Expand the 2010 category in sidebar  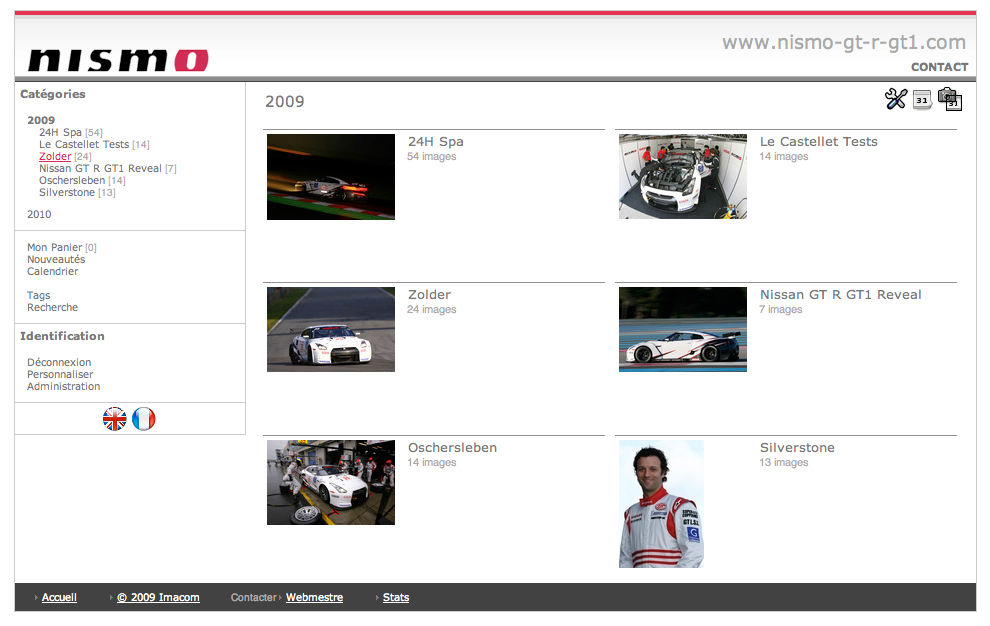click(39, 214)
